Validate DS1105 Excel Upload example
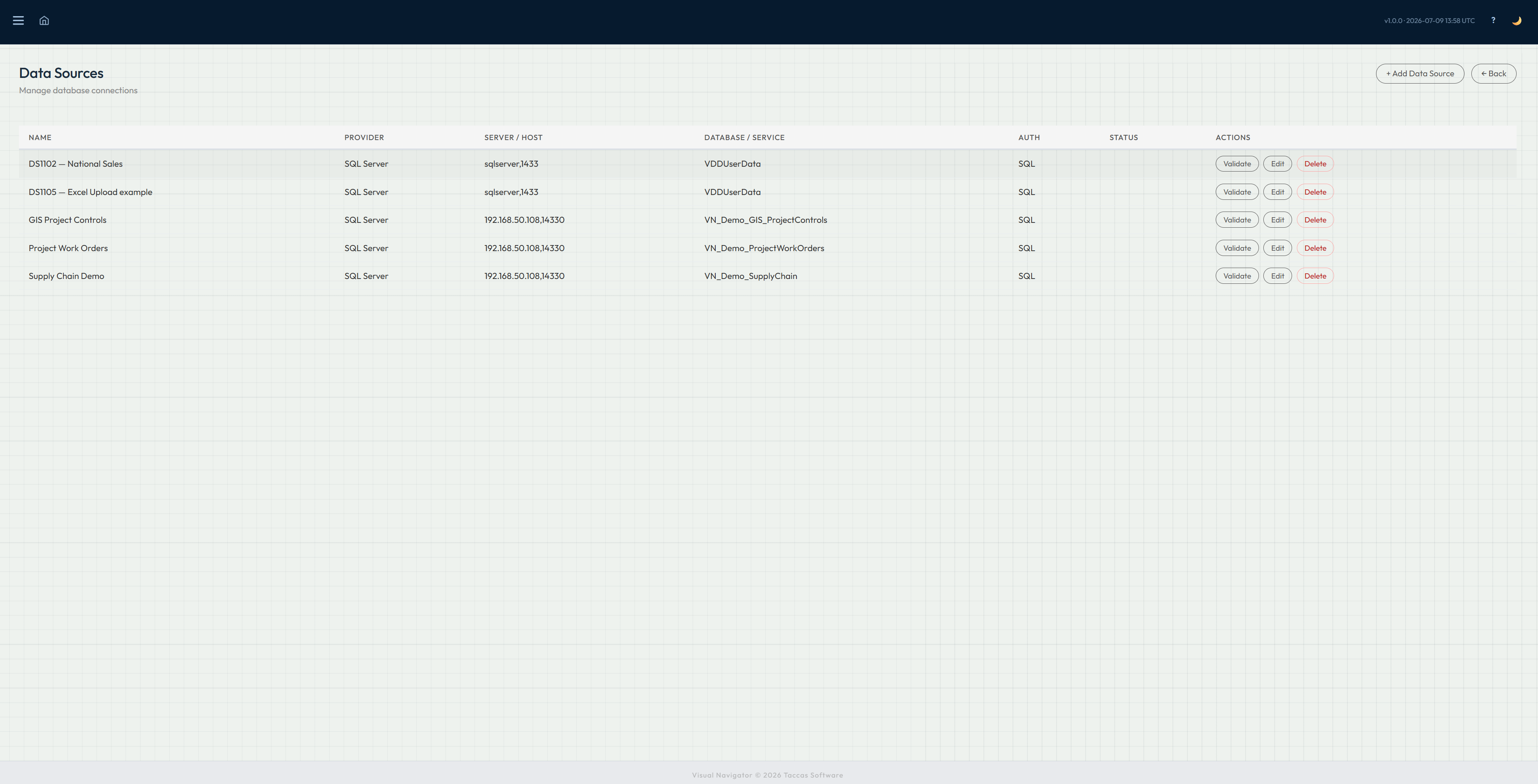Screen dimensions: 1538x784 (x=1237, y=191)
